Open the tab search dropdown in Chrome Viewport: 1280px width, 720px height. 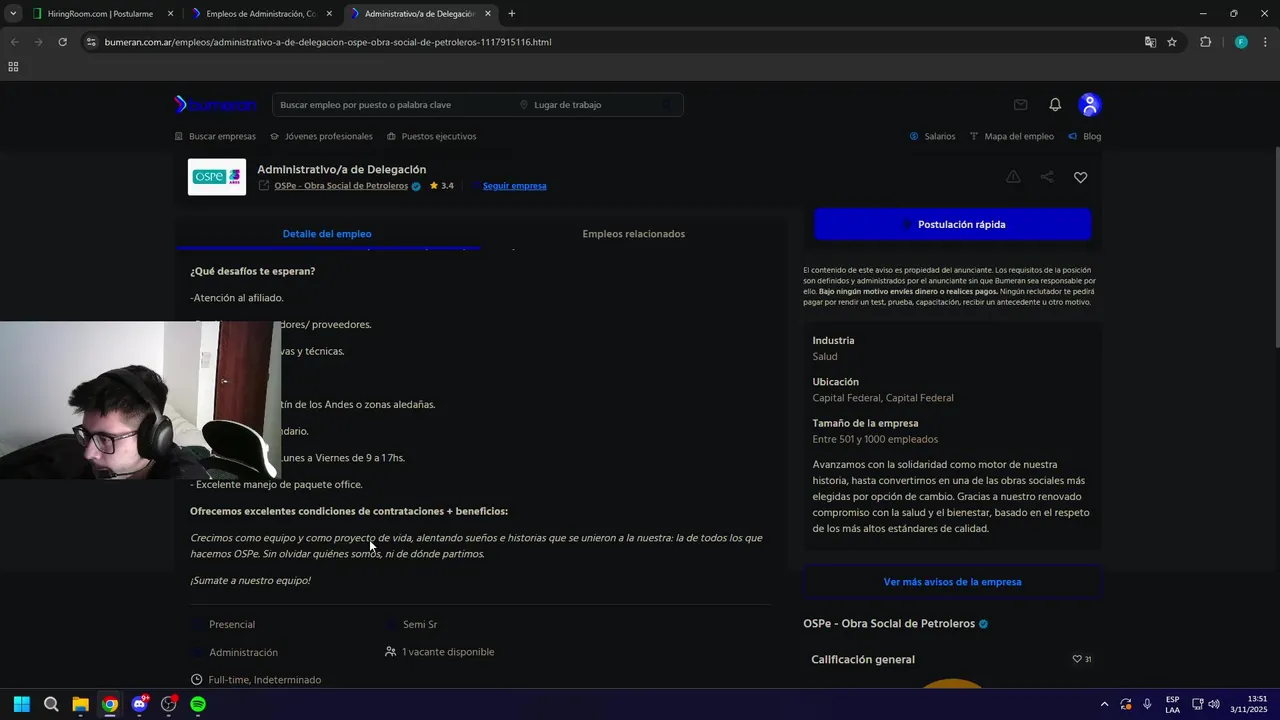(x=13, y=14)
